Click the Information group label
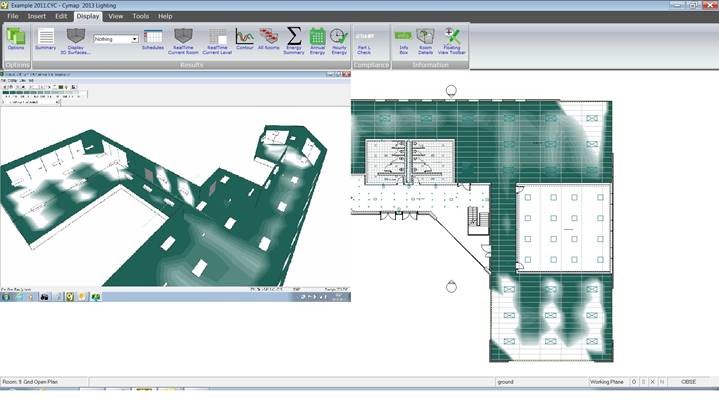719x405 pixels. 430,65
